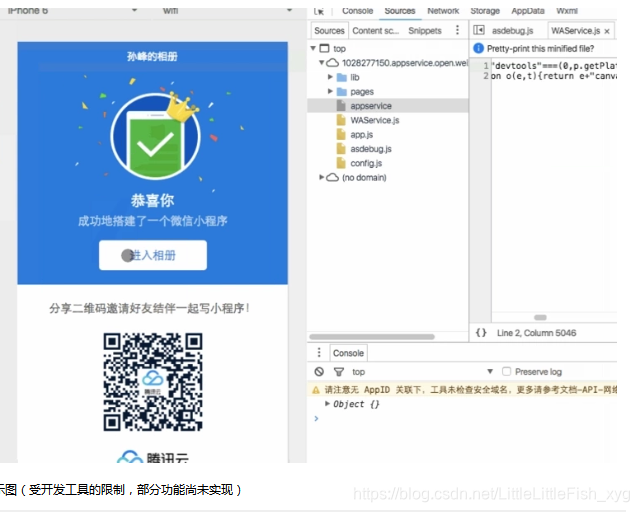
Task: Click the 孙峰的相册 title
Action: [152, 56]
